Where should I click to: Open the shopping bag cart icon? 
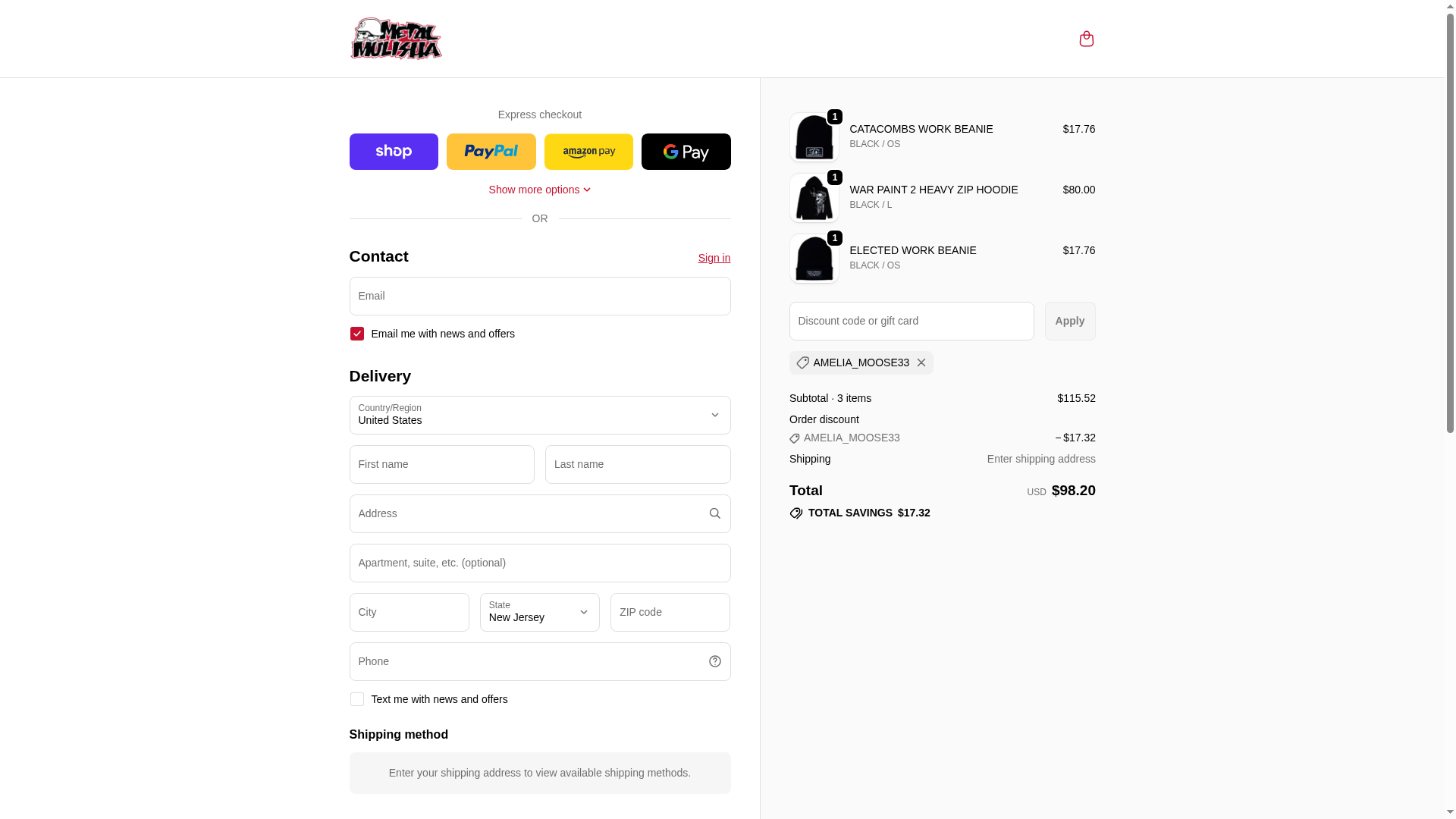click(1086, 39)
